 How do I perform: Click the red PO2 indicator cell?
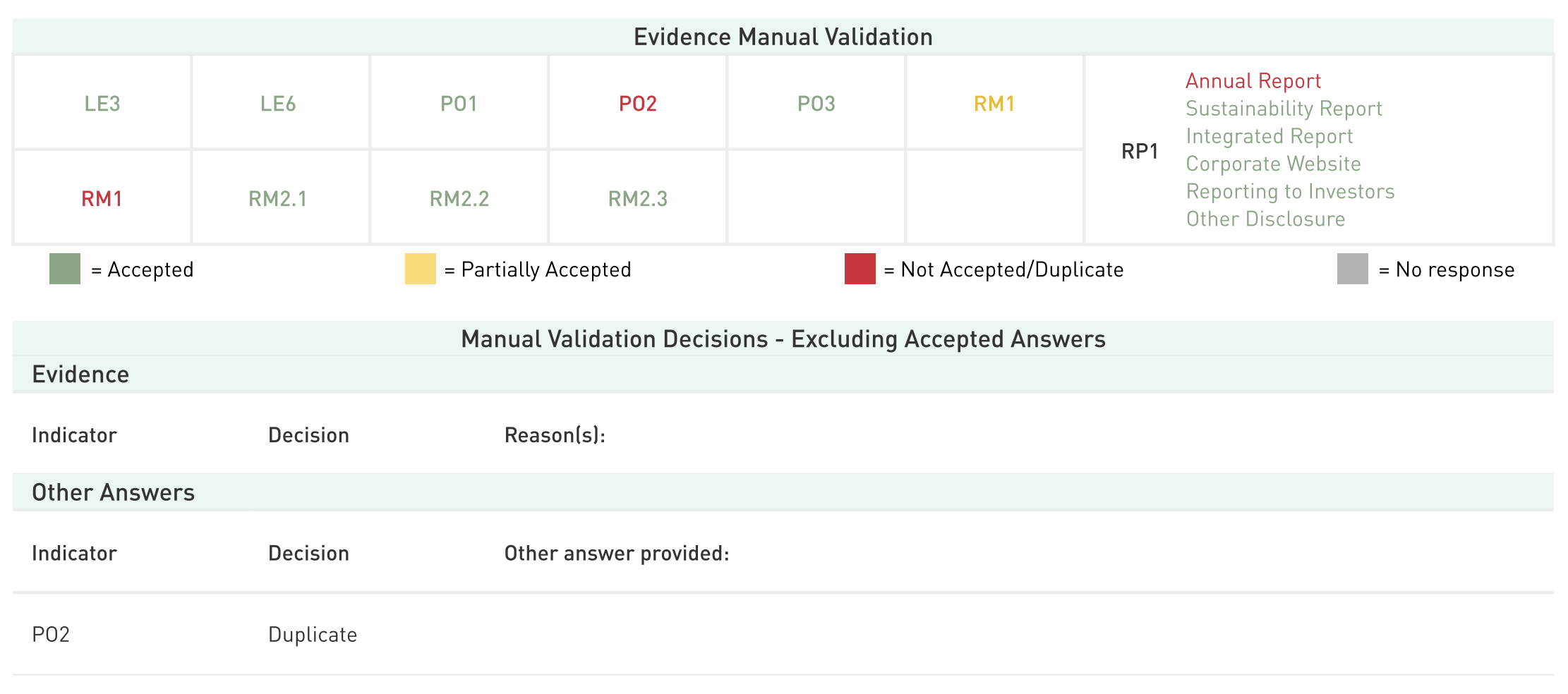[637, 104]
